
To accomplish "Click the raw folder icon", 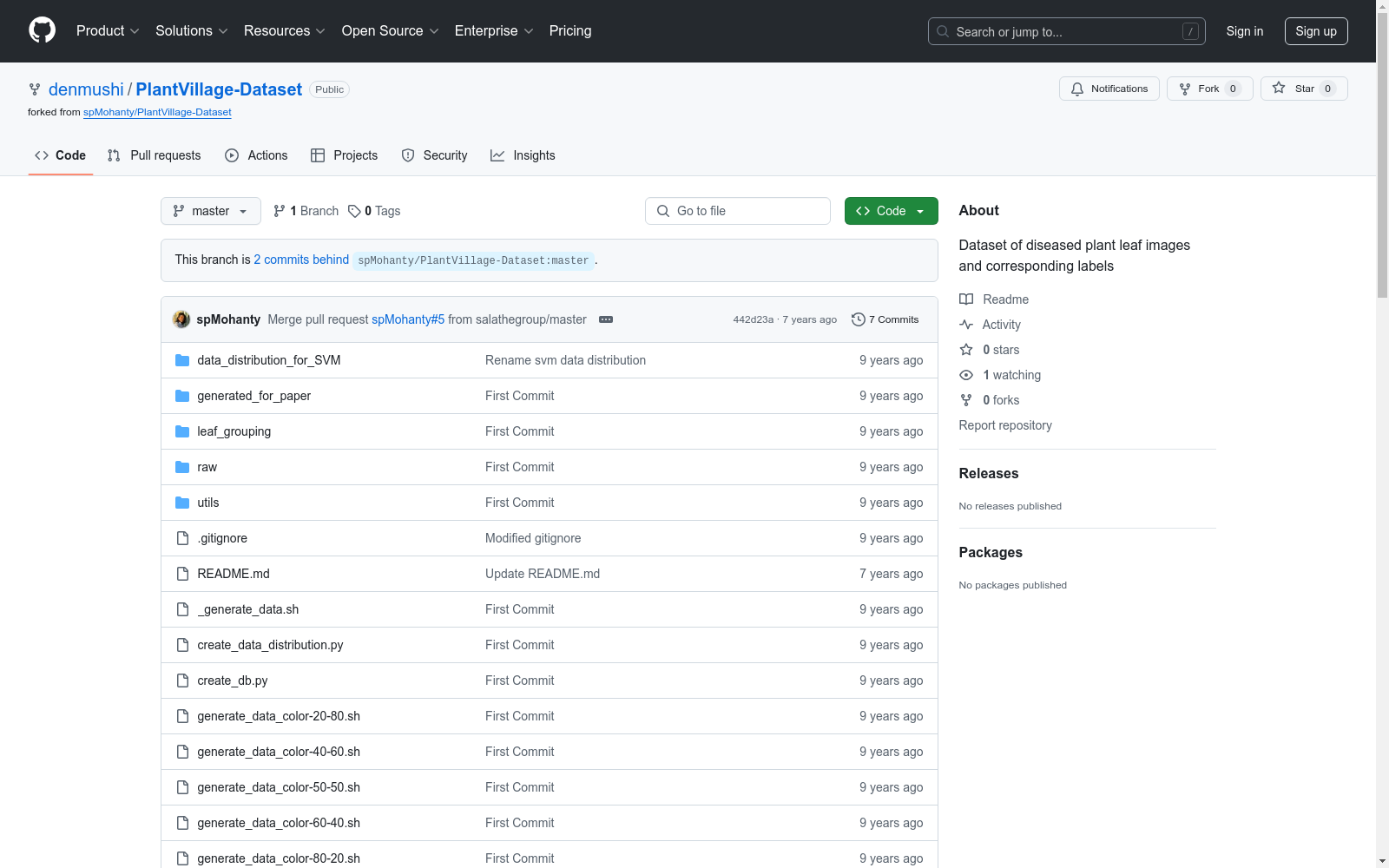I will [182, 467].
